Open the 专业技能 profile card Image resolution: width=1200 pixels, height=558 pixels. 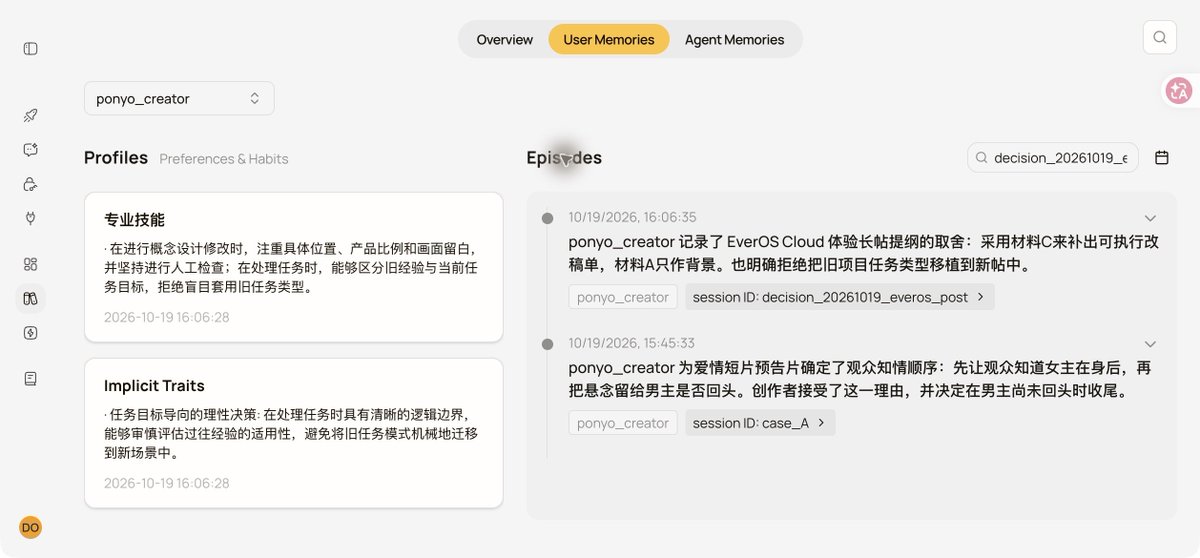[294, 267]
